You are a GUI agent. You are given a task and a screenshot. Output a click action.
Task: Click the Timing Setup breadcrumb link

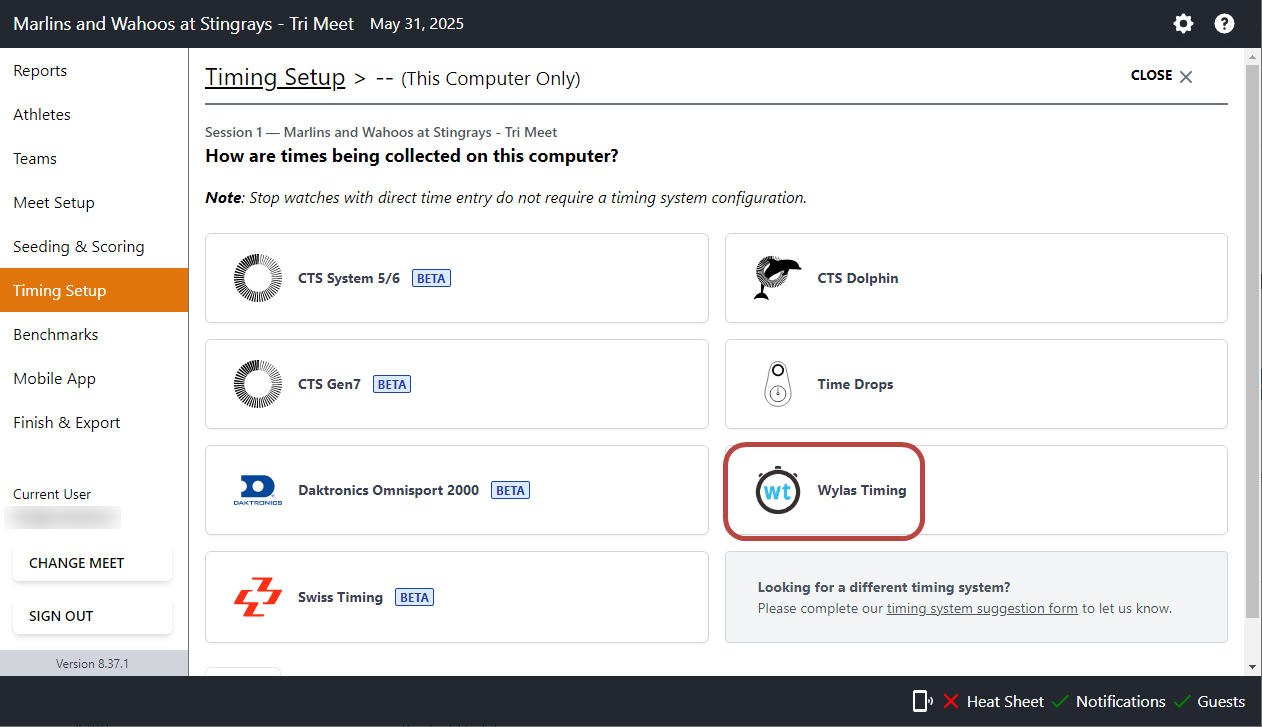(x=275, y=77)
